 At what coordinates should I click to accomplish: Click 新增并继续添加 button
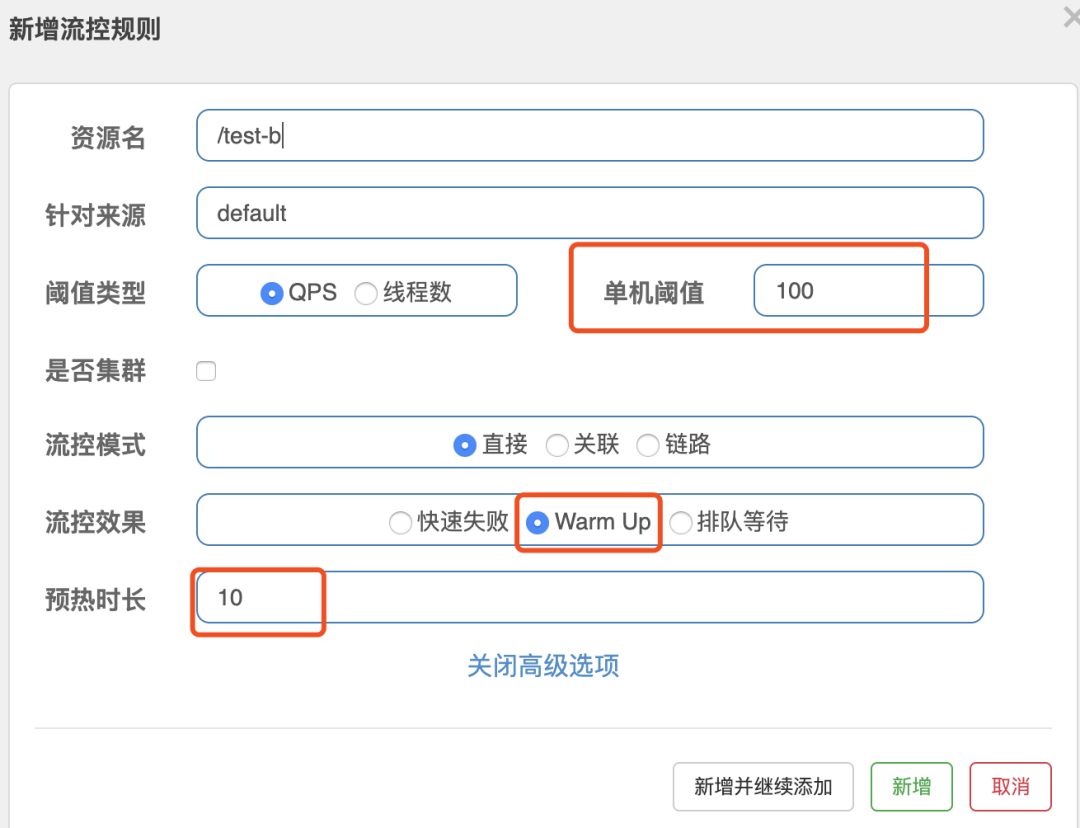[763, 787]
